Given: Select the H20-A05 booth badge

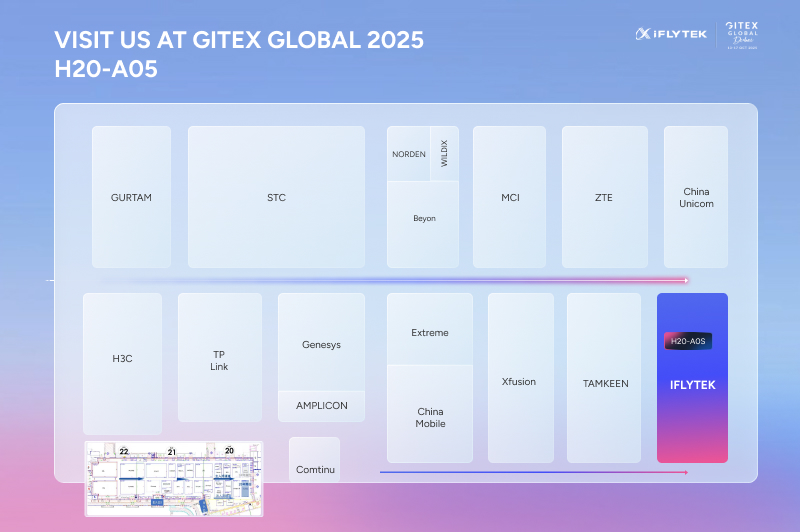Looking at the screenshot, I should click(x=689, y=341).
